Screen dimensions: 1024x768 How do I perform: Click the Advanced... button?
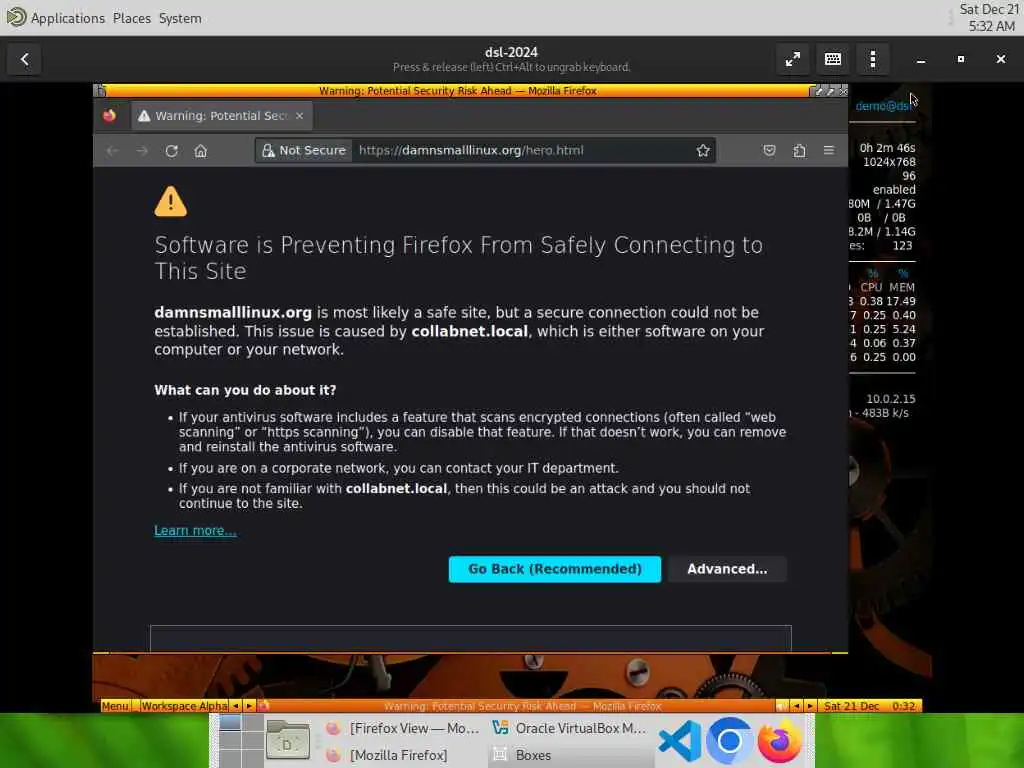[x=727, y=569]
